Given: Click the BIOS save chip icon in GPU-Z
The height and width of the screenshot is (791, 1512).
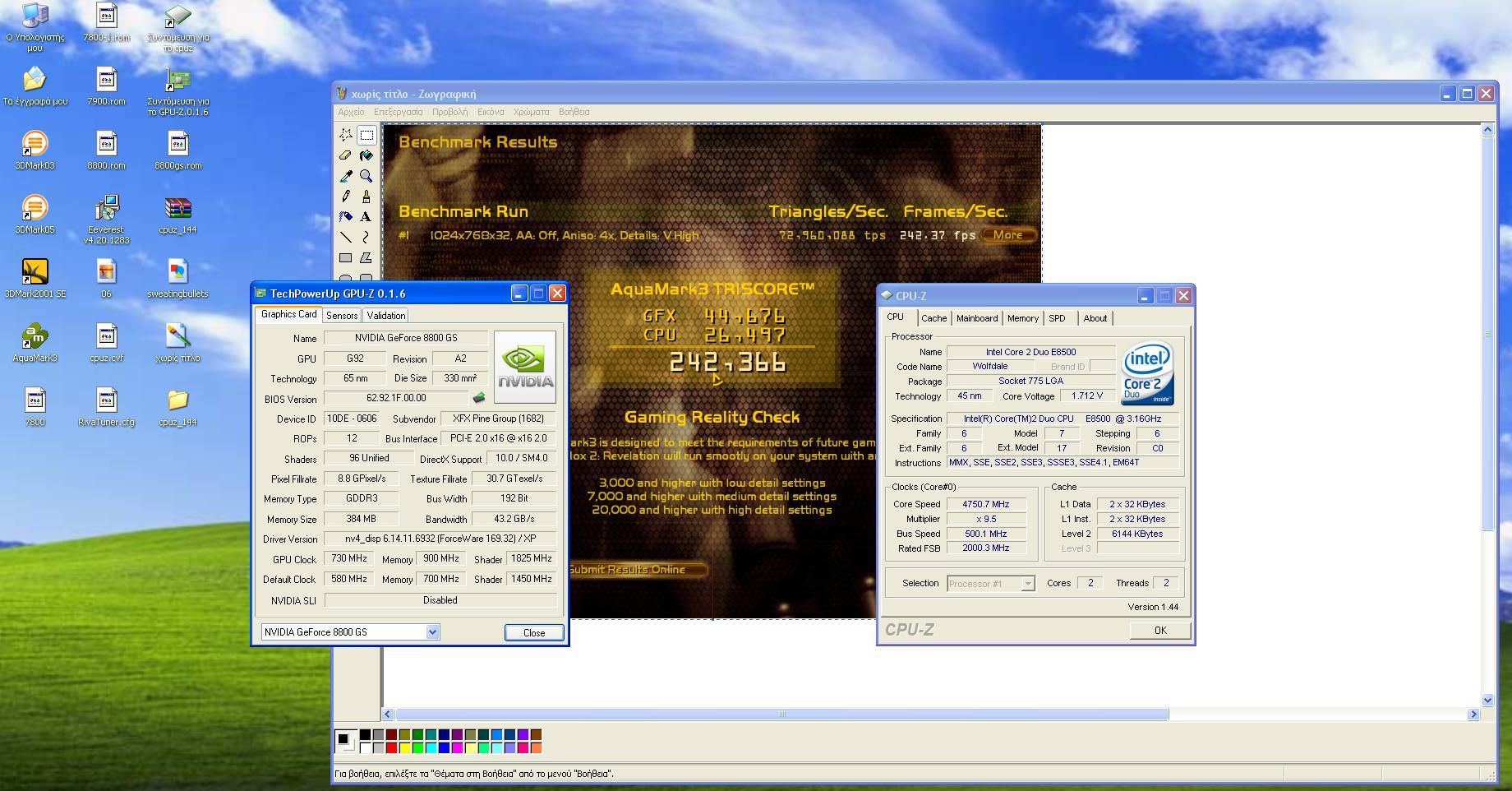Looking at the screenshot, I should (478, 398).
